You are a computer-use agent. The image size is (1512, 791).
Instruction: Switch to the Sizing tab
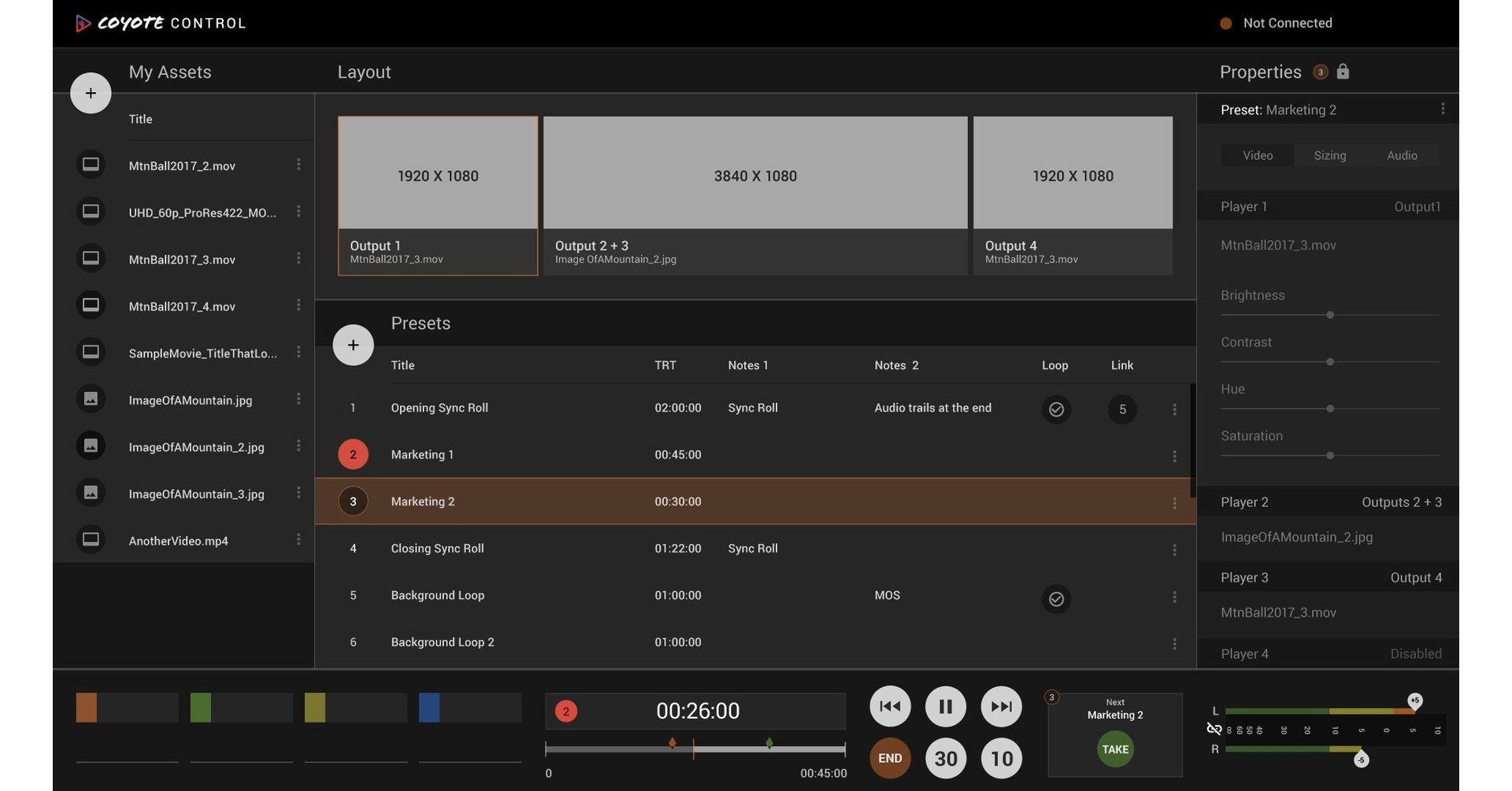coord(1329,155)
